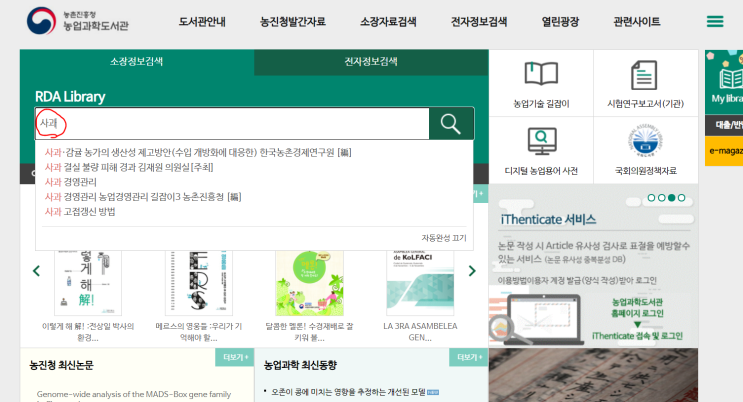743x402 pixels.
Task: Select suggestion 사과 고접갱신 방법
Action: 80,211
